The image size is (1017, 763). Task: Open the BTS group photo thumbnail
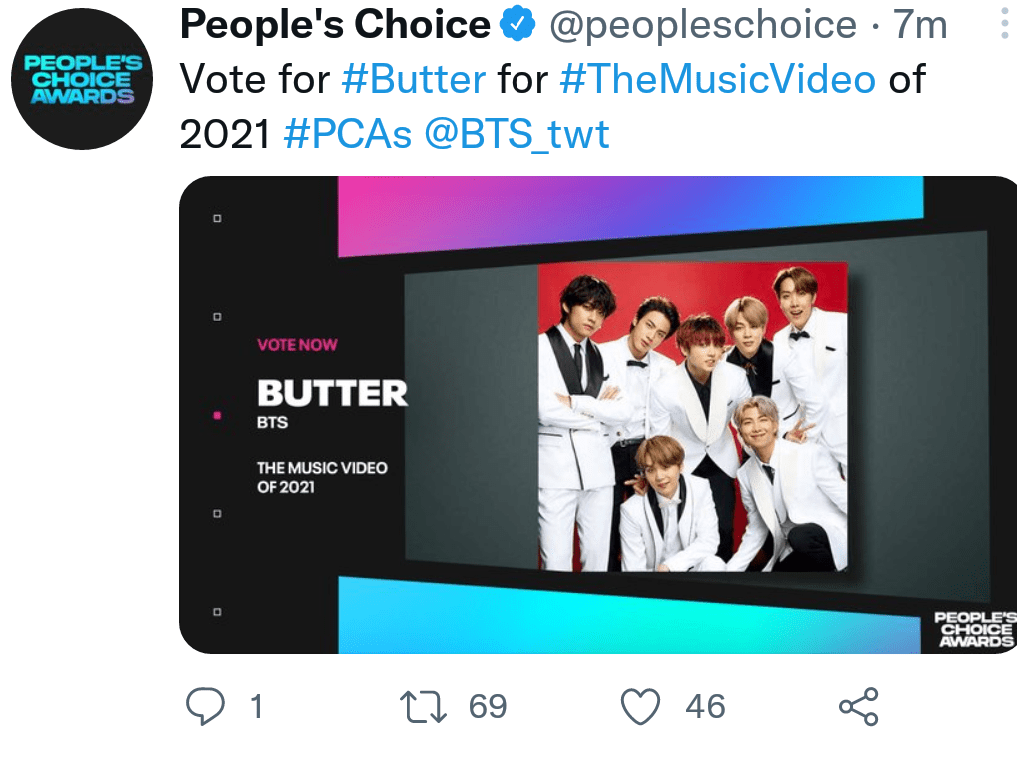(692, 416)
